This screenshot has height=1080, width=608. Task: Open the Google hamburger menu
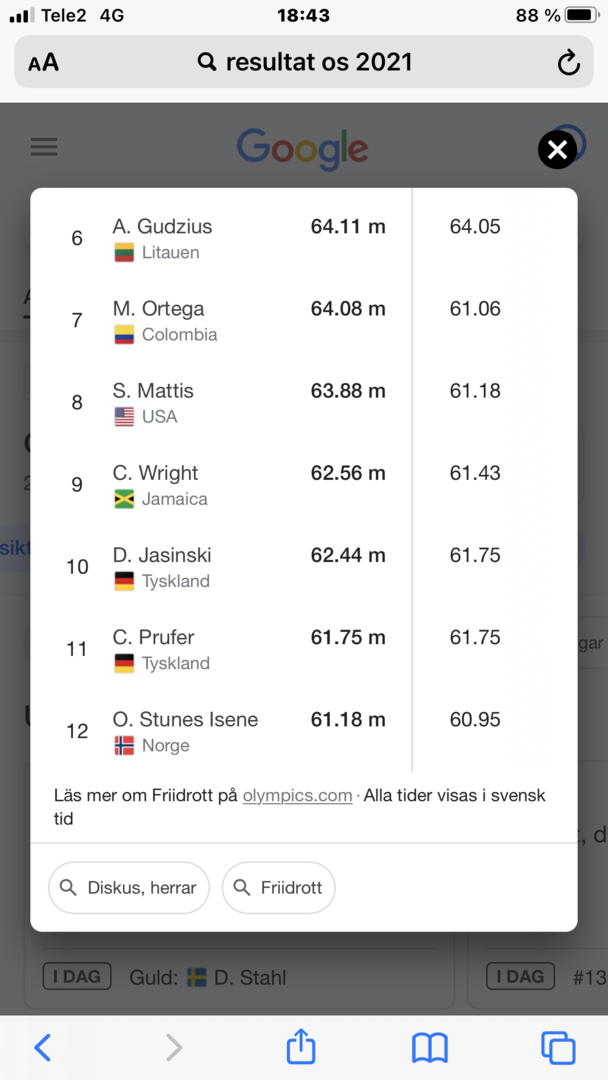point(44,147)
